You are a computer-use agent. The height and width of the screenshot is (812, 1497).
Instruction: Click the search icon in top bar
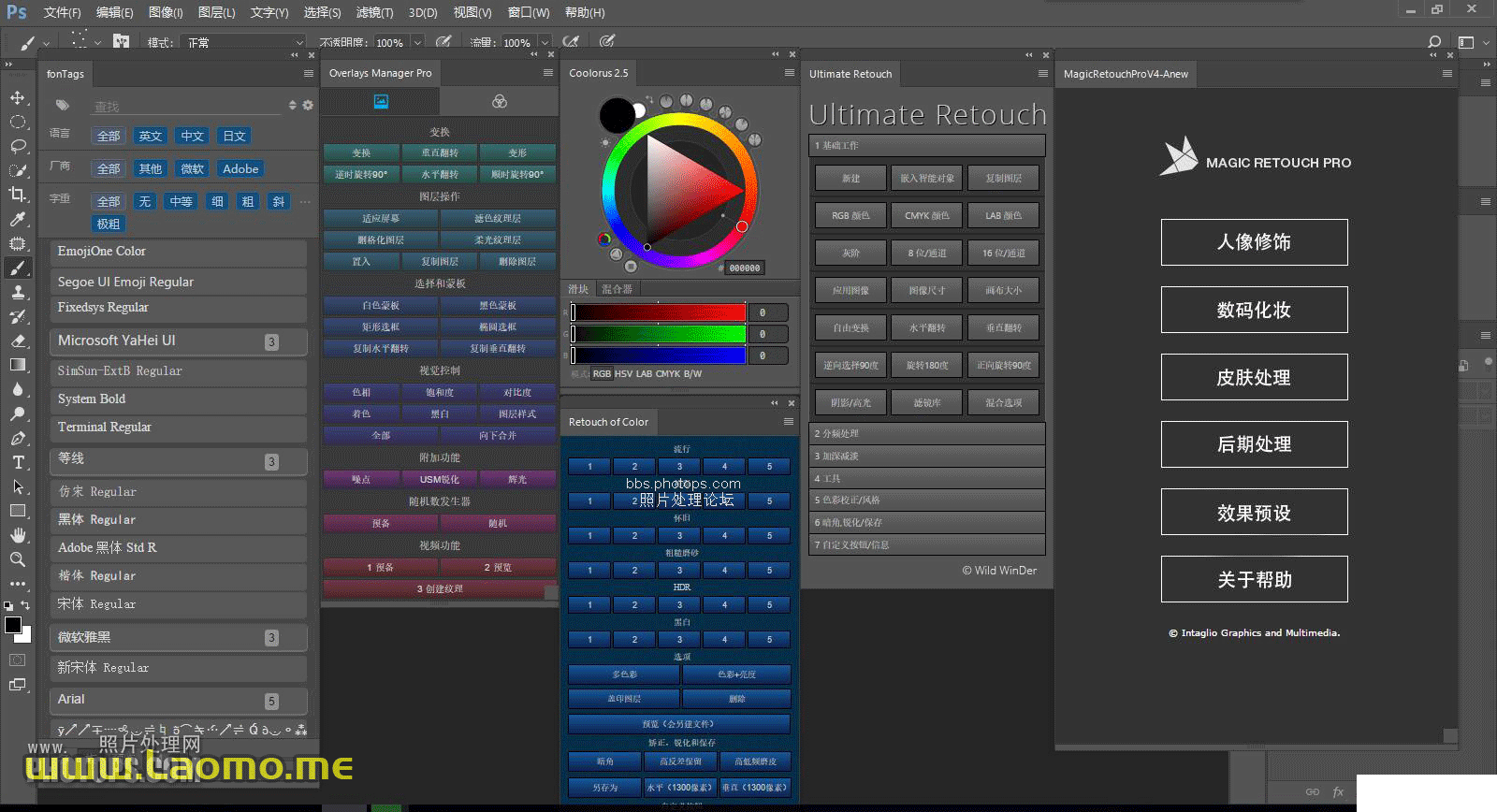click(x=1434, y=42)
